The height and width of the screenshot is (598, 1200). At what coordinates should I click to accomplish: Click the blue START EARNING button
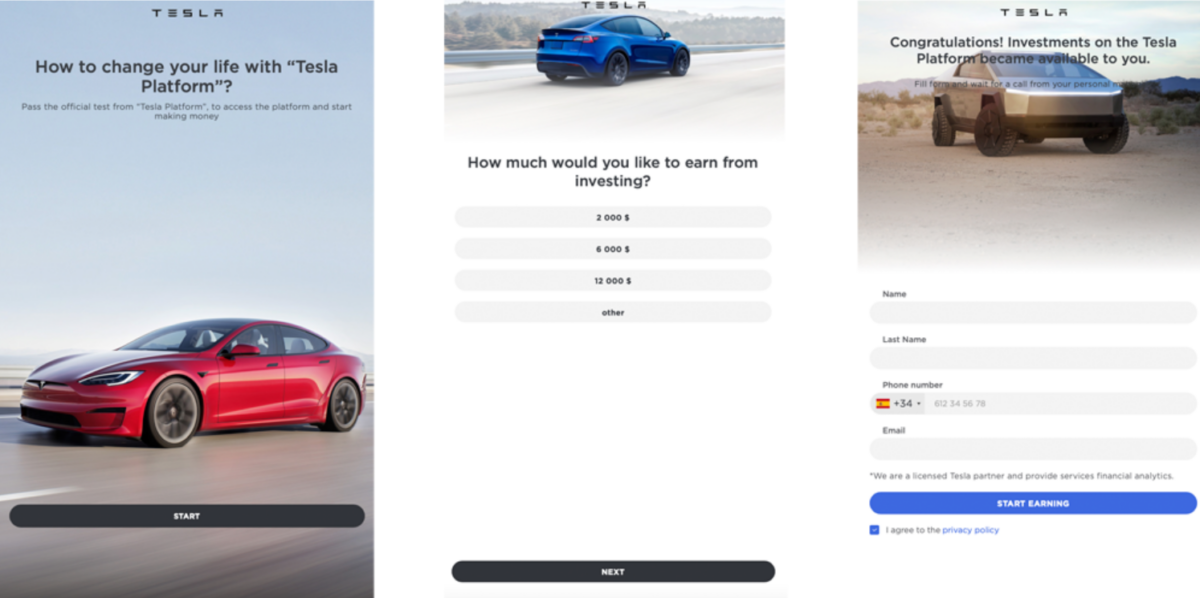(x=1033, y=503)
